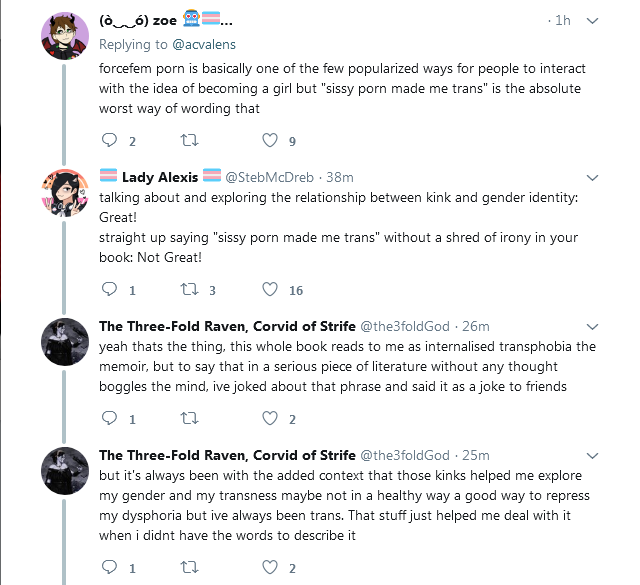The image size is (640, 585).
Task: Reply to Lady Alexis's tweet
Action: 110,290
